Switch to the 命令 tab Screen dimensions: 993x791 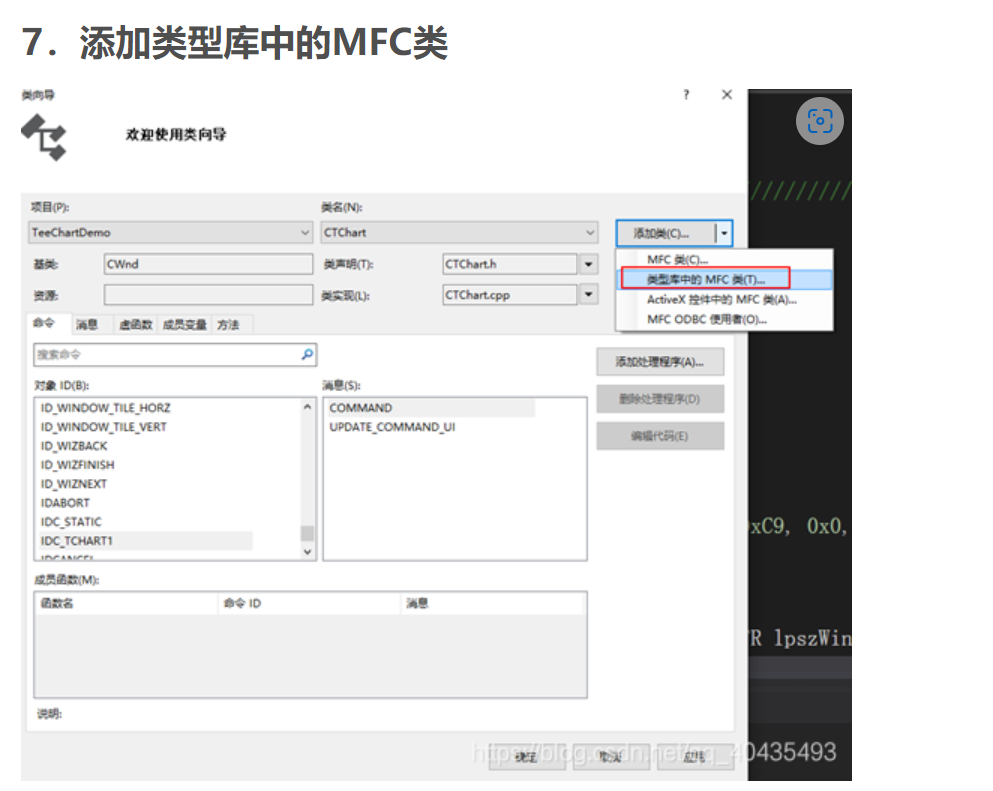(x=44, y=324)
